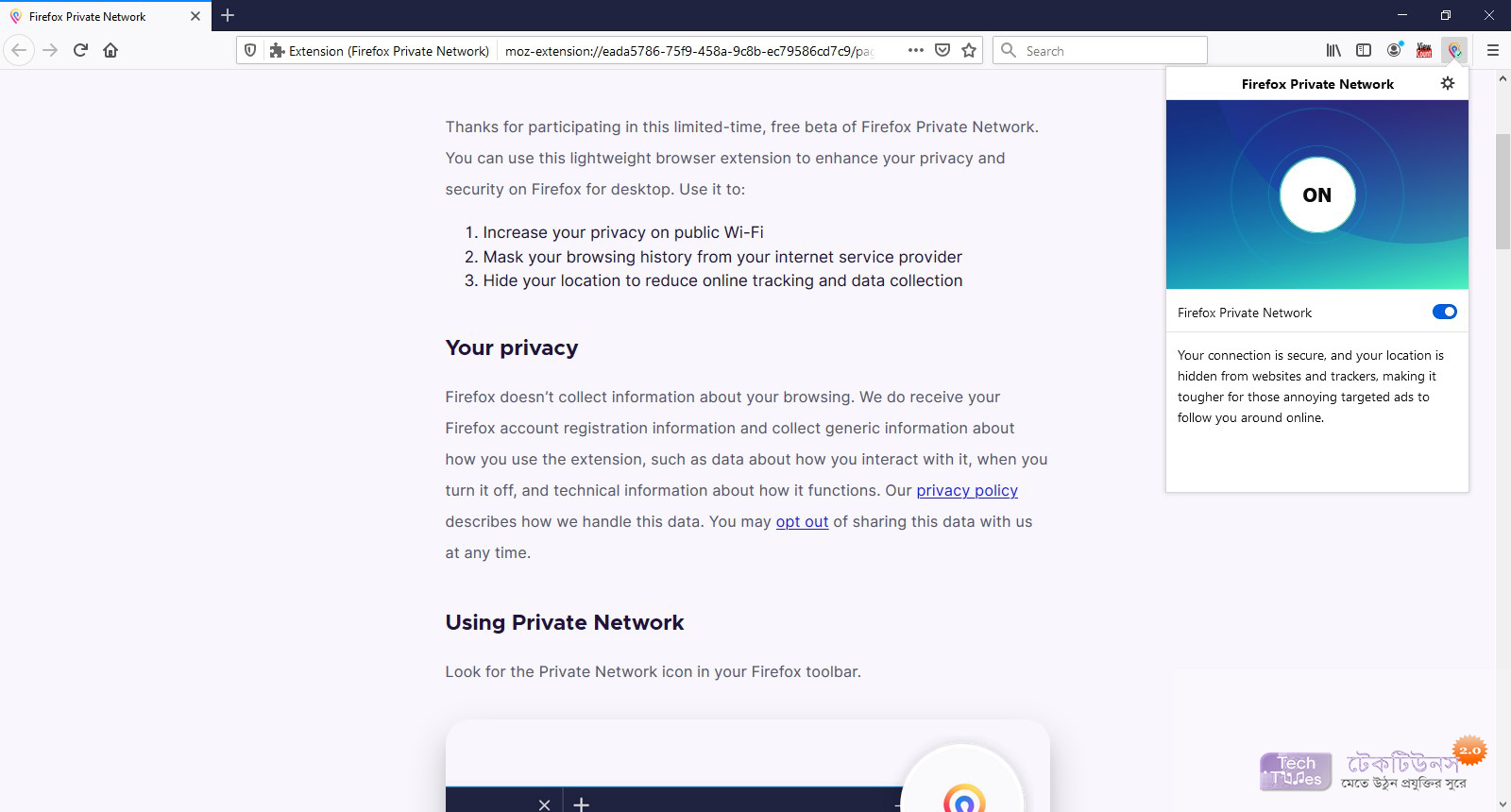Screen dimensions: 1511x812
Task: Reload the current page
Action: [80, 50]
